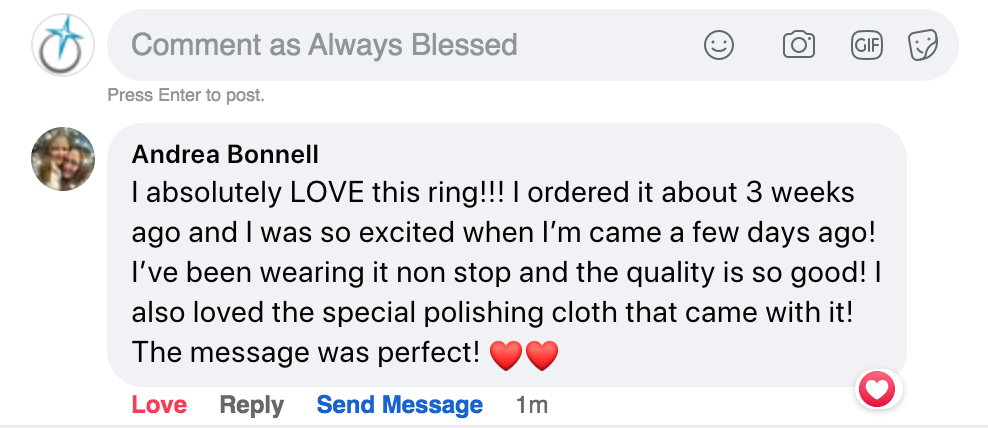Open the sticker picker icon

click(922, 45)
